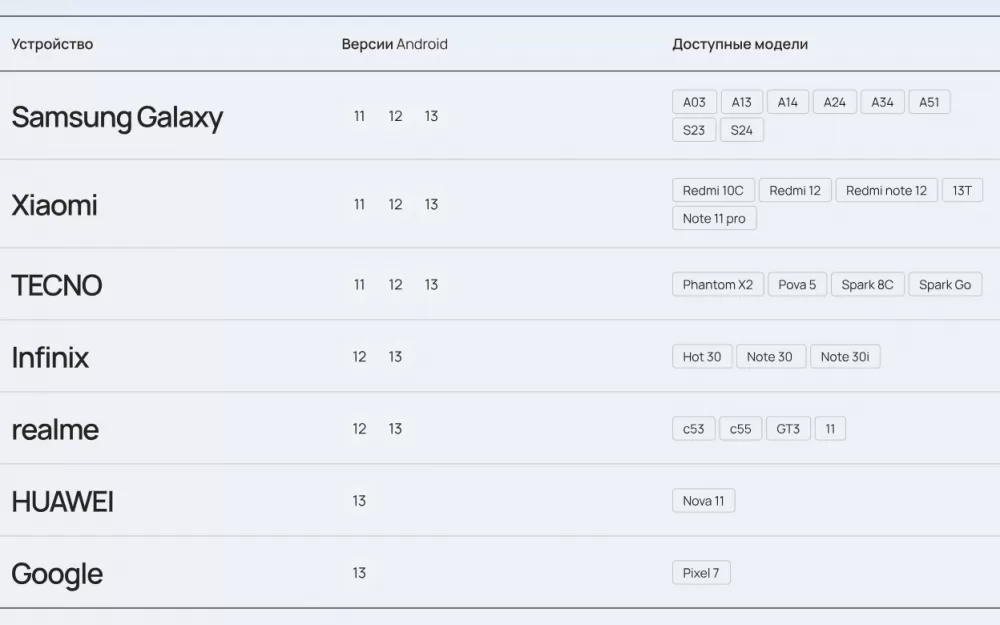Select the realme c53 chip
1000x625 pixels.
(x=694, y=429)
